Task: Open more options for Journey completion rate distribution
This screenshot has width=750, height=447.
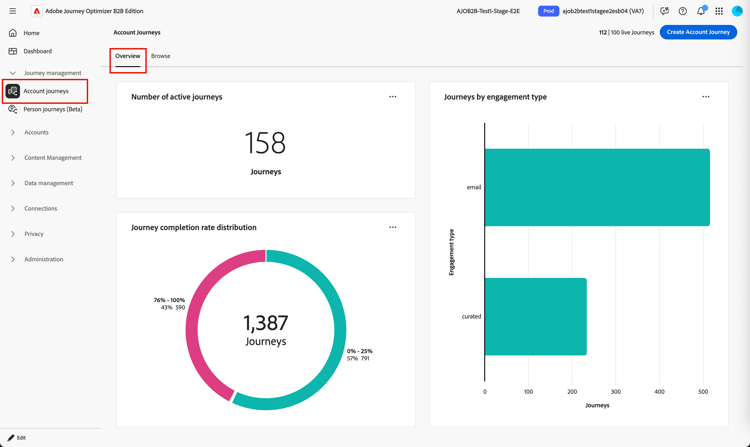Action: tap(393, 227)
